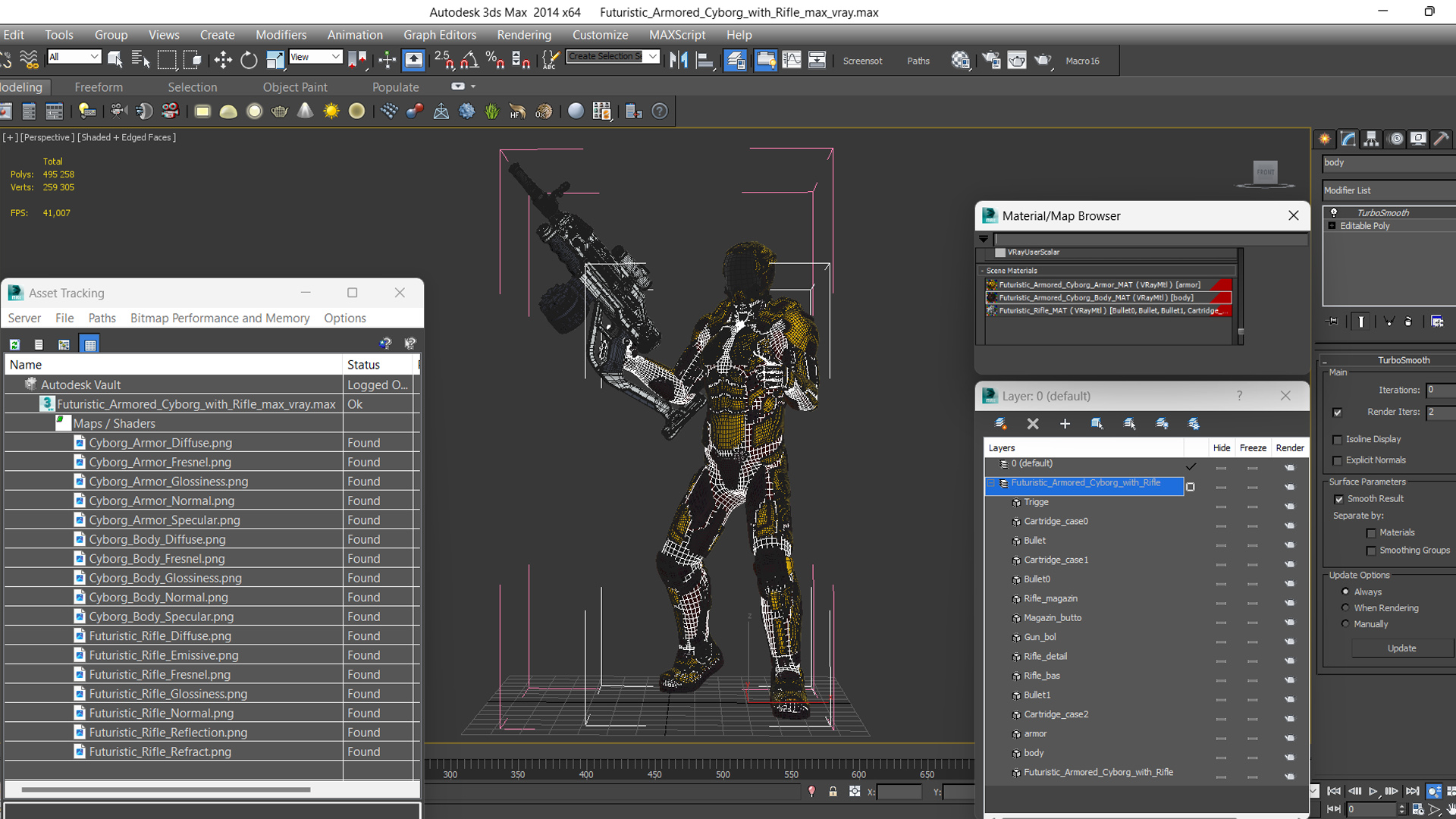Delete layer X icon in Layer dialog
Image resolution: width=1456 pixels, height=819 pixels.
click(1033, 424)
